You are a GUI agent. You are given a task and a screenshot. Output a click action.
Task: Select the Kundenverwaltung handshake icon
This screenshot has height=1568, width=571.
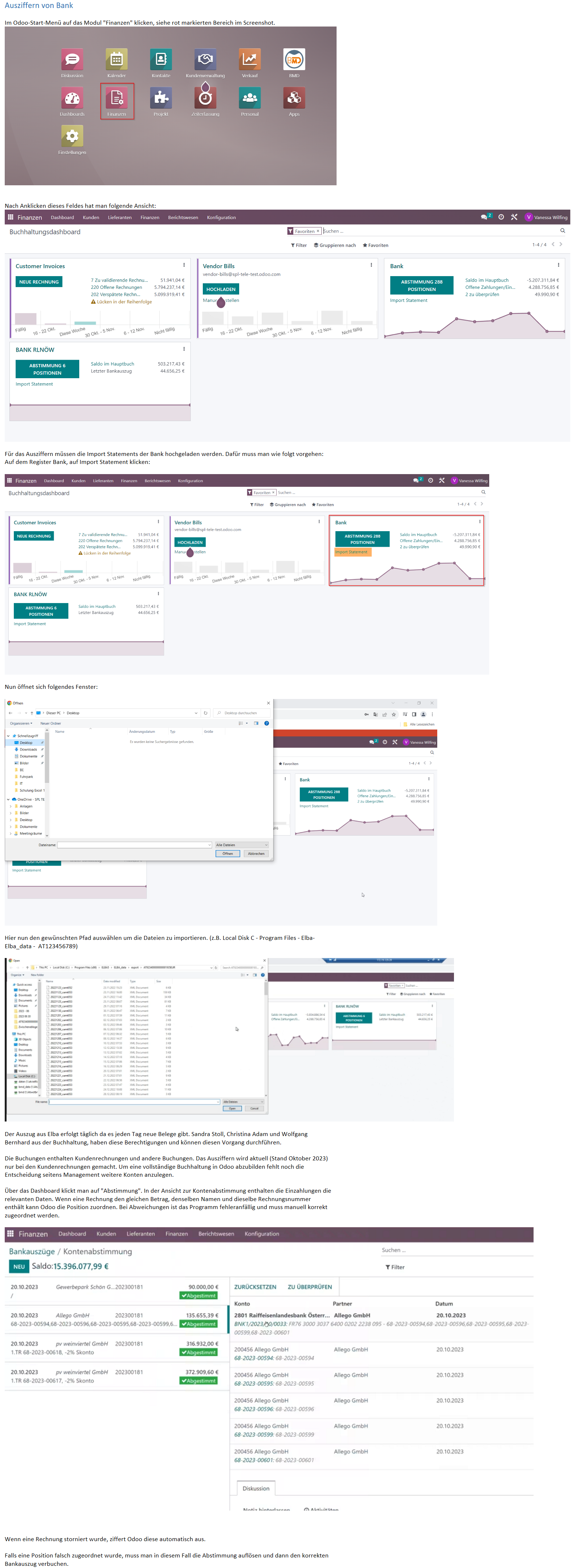205,59
